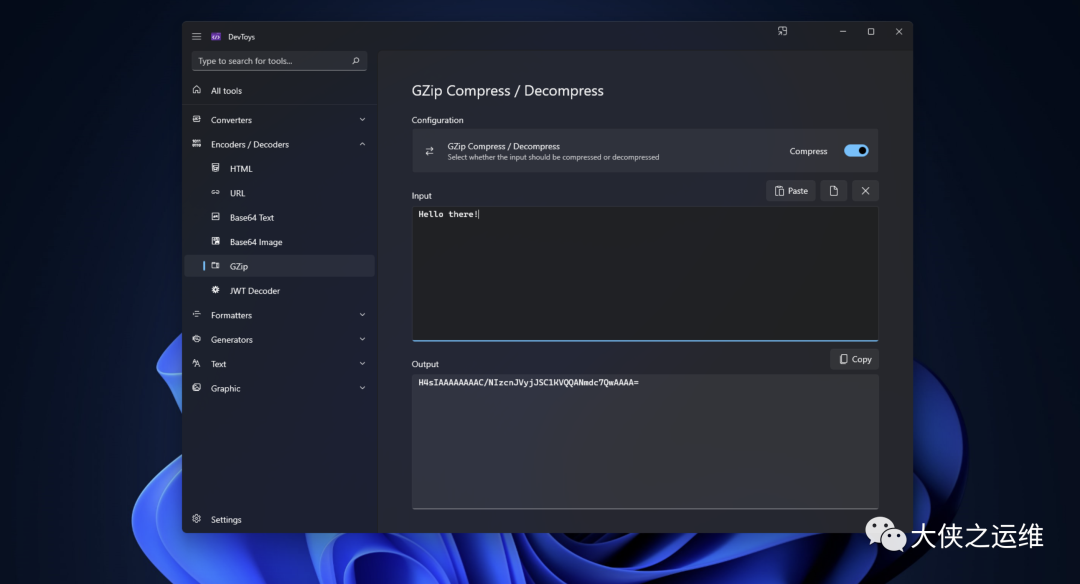Click the GZip tool icon
Image resolution: width=1080 pixels, height=584 pixels.
216,266
